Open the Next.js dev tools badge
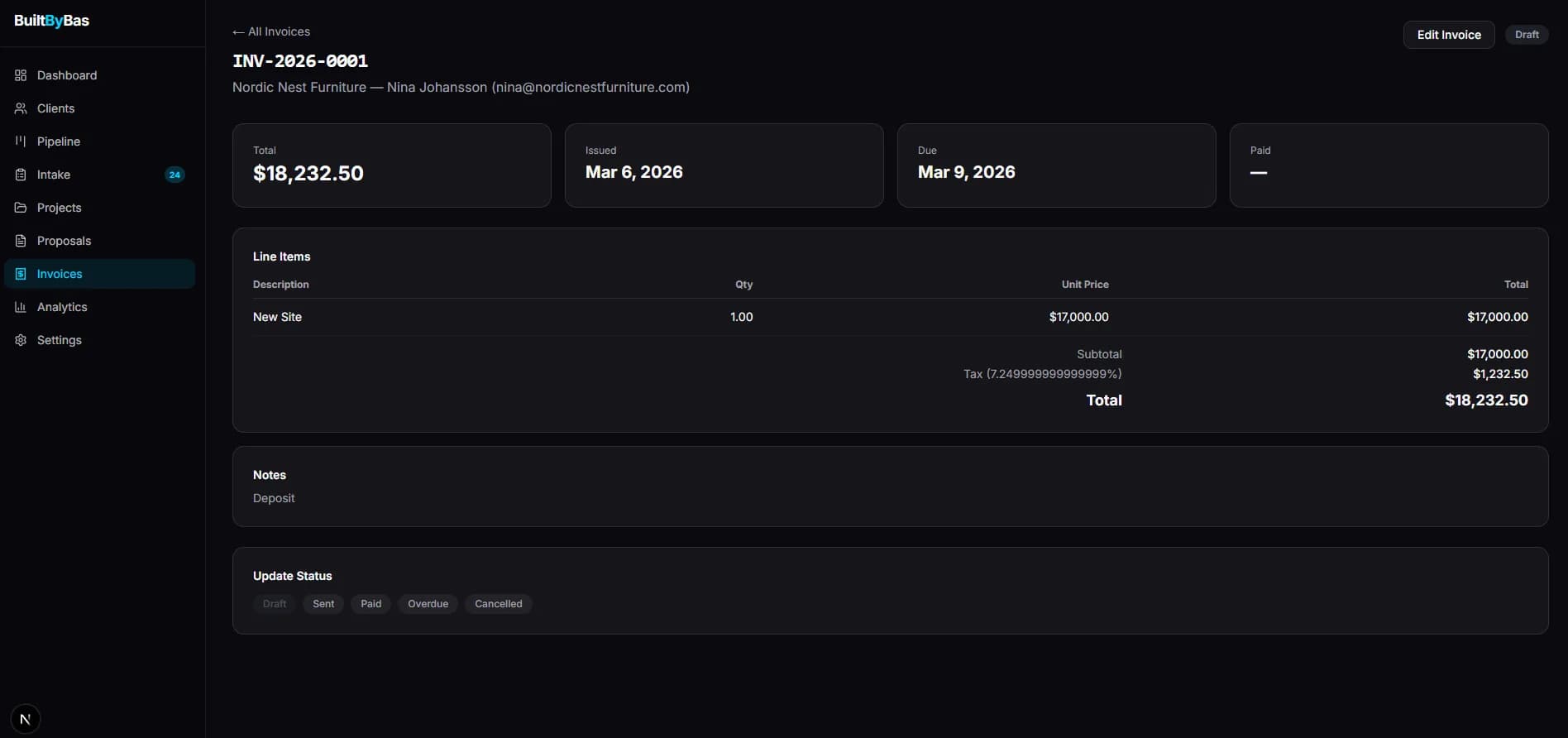This screenshot has width=1568, height=738. click(25, 719)
